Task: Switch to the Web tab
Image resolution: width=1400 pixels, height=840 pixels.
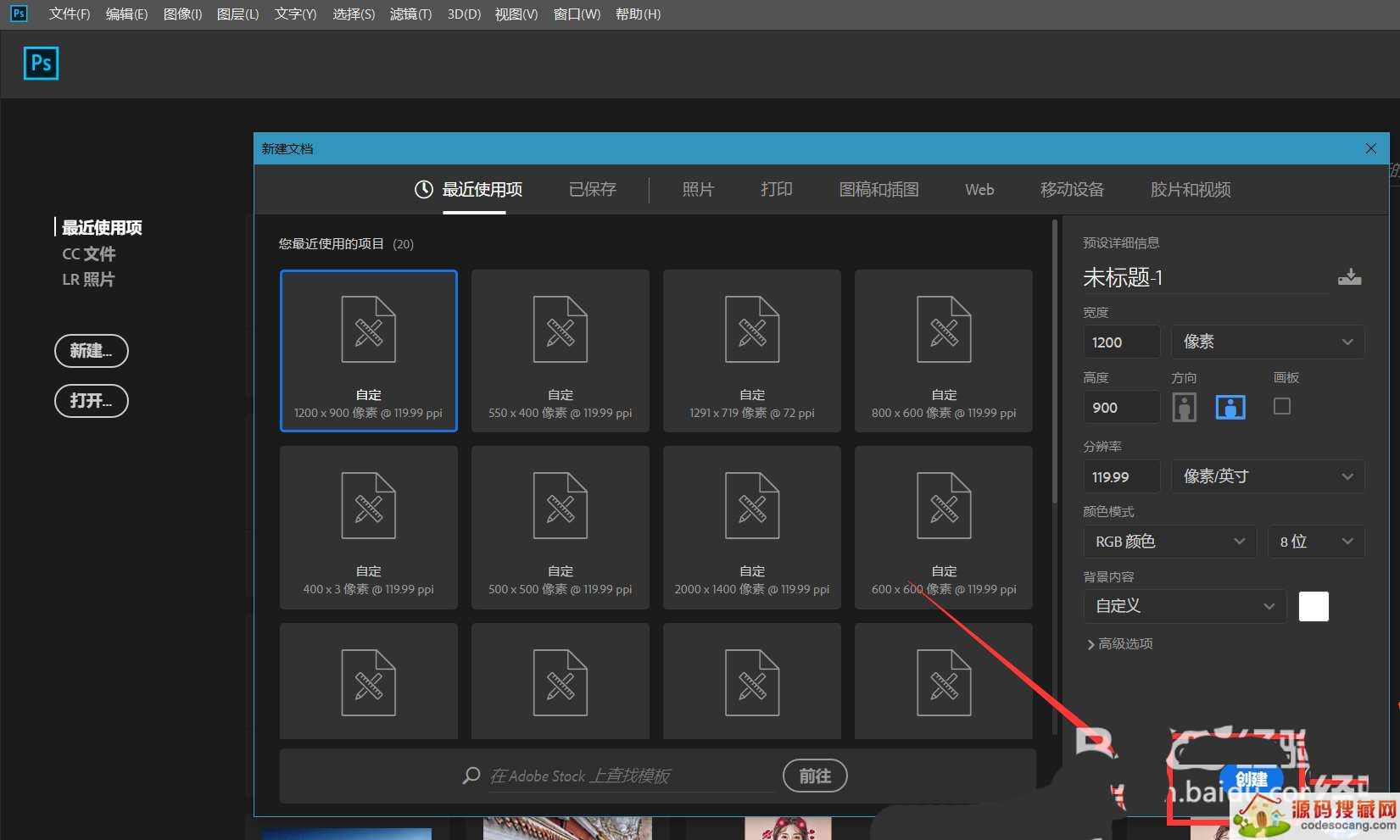Action: pos(979,190)
